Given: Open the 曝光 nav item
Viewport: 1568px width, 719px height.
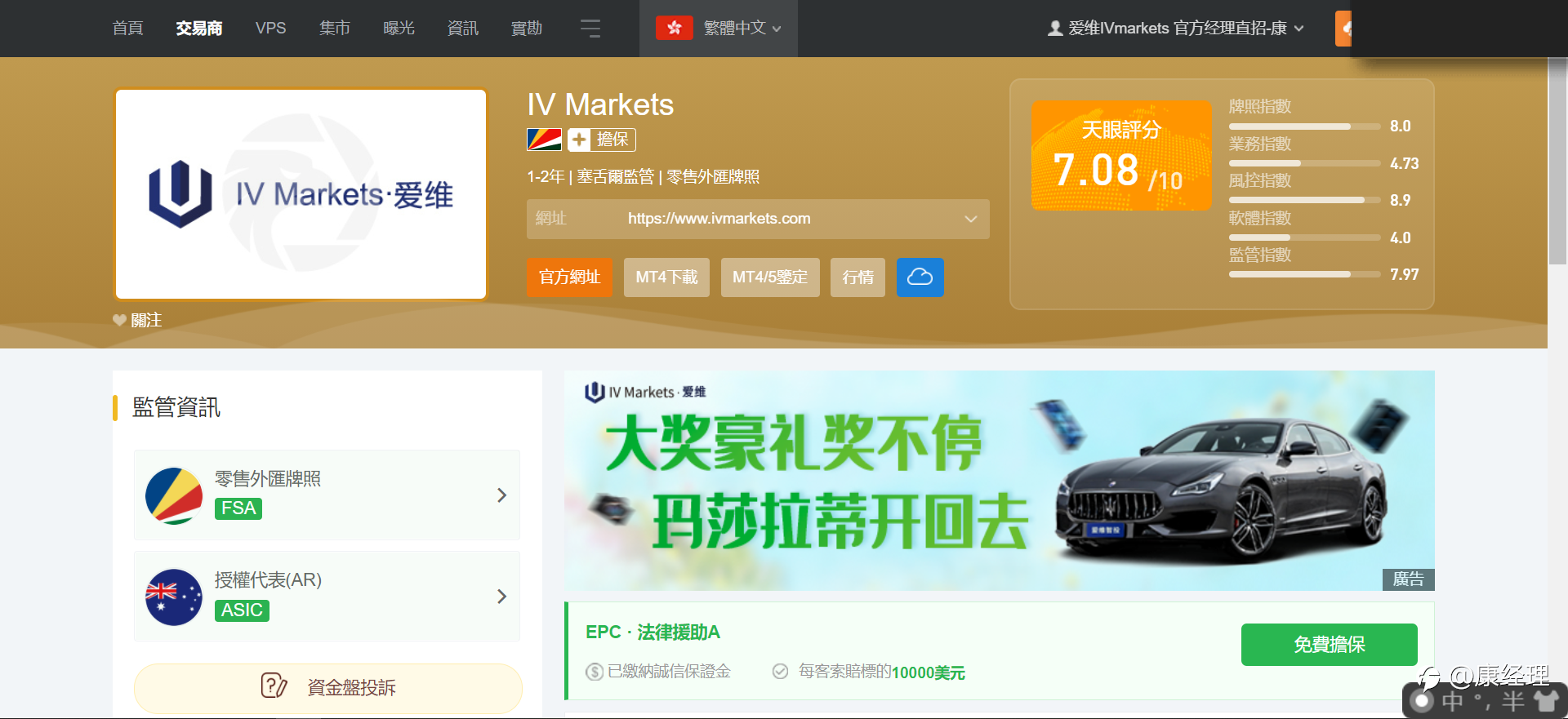Looking at the screenshot, I should pyautogui.click(x=399, y=29).
